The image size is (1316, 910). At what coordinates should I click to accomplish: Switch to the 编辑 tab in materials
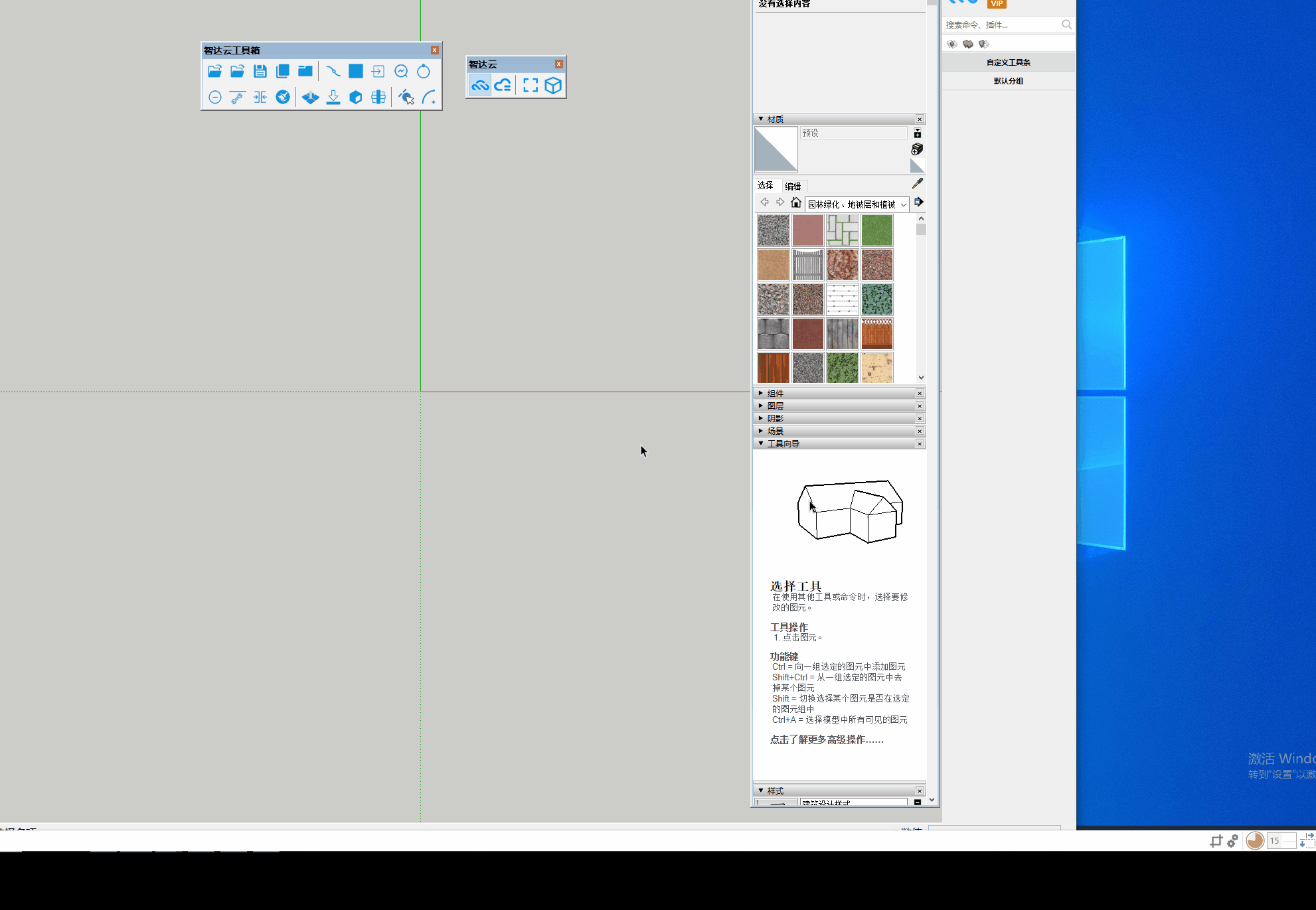[x=793, y=187]
